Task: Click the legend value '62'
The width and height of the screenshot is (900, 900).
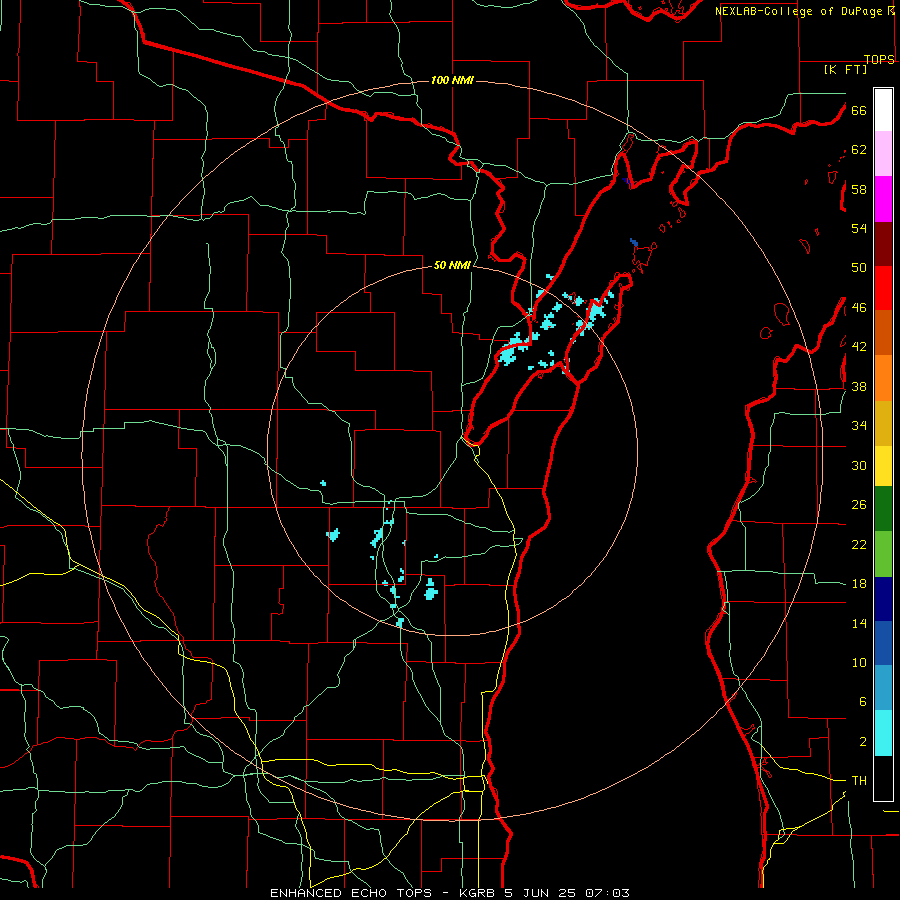Action: tap(859, 150)
